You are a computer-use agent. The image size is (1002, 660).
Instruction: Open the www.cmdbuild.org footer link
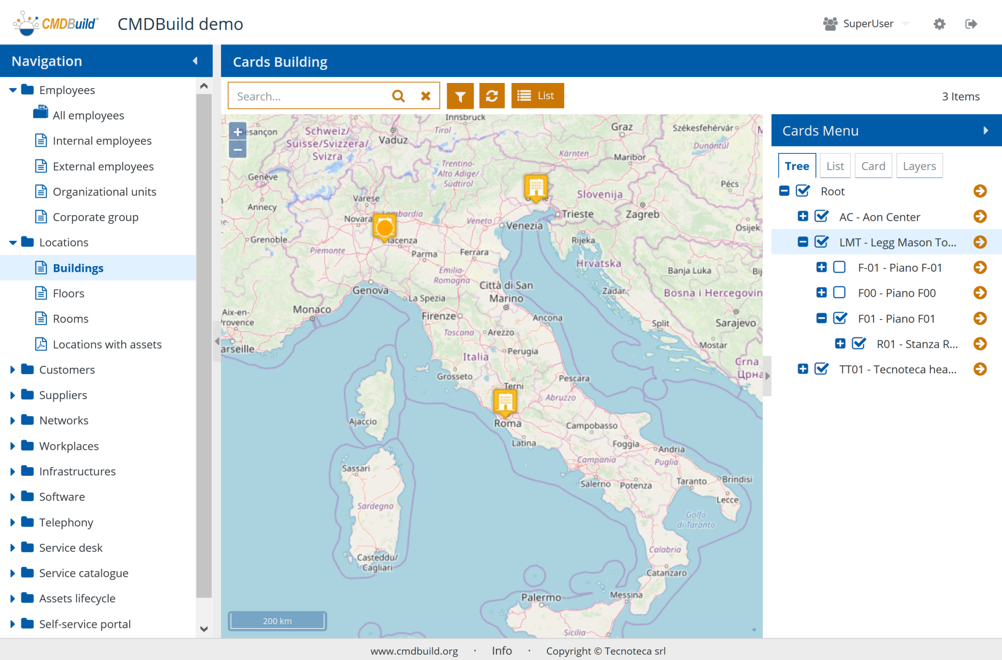click(x=414, y=651)
